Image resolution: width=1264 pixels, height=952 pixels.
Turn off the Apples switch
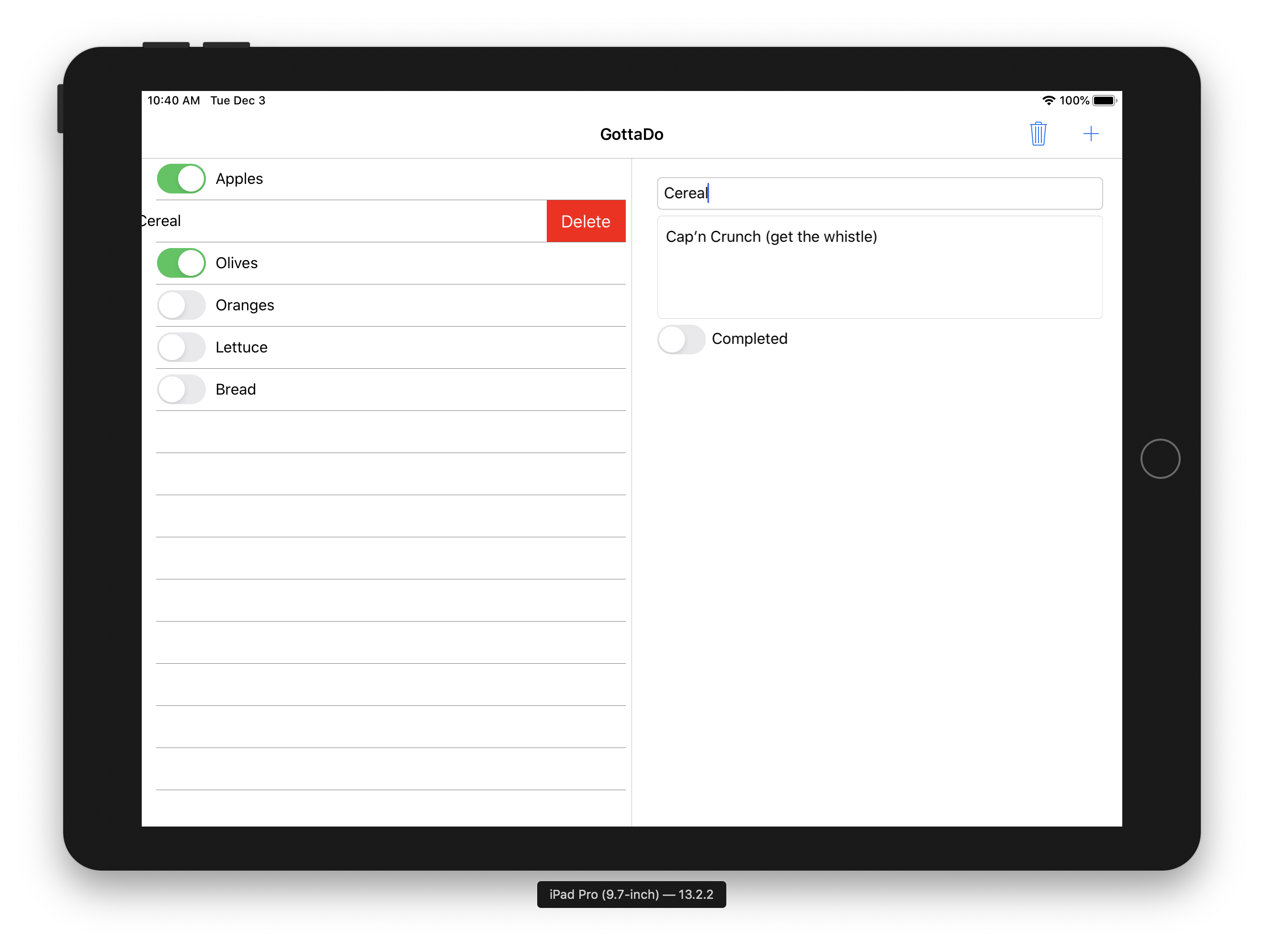click(181, 179)
